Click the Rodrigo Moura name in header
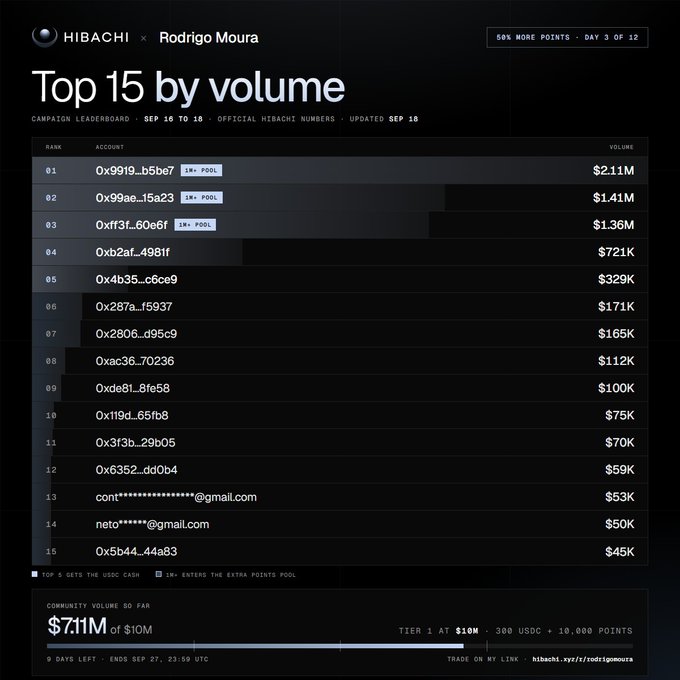Image resolution: width=680 pixels, height=680 pixels. [x=209, y=38]
